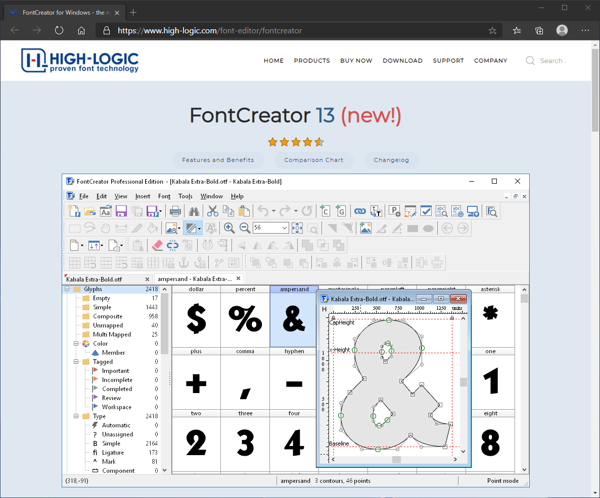Viewport: 600px width, 498px height.
Task: Open the Insert menu in FontCreator
Action: tap(143, 196)
